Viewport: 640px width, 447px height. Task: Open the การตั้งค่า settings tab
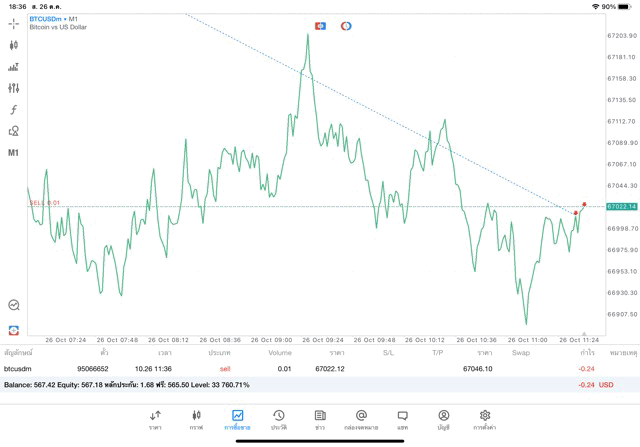(485, 419)
